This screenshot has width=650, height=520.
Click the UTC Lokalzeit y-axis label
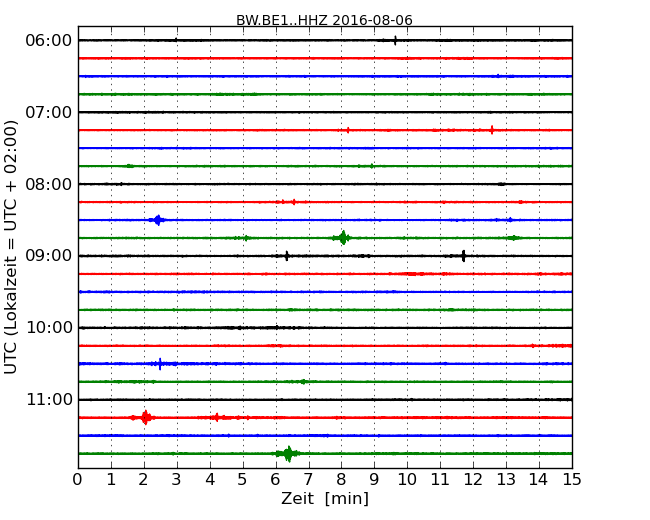point(11,247)
